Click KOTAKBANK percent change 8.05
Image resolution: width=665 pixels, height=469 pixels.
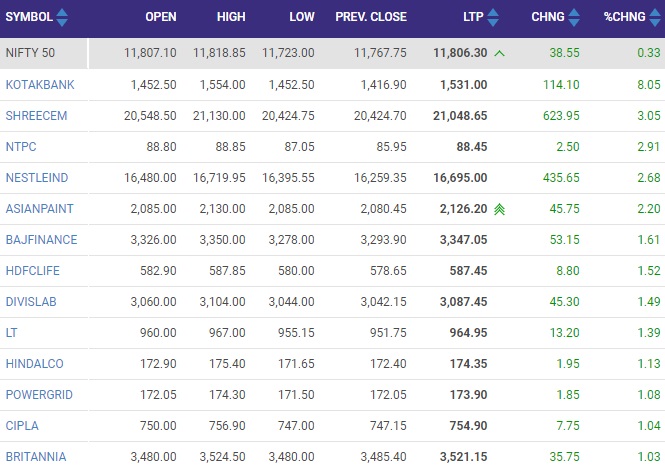(x=649, y=85)
